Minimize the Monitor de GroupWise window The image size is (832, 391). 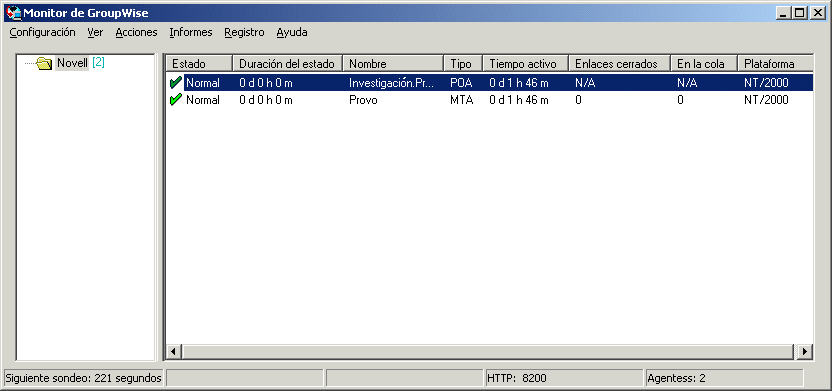[x=784, y=13]
